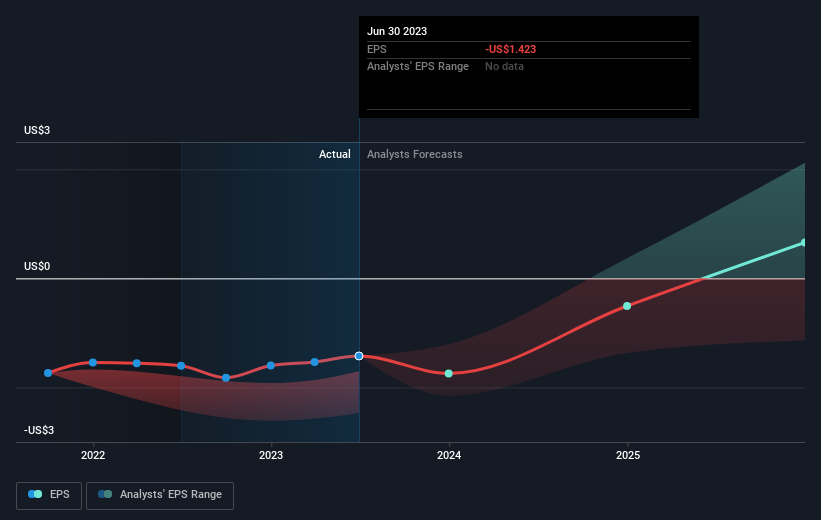This screenshot has height=520, width=821.
Task: Click the Analysts Forecasts label
Action: tap(415, 154)
